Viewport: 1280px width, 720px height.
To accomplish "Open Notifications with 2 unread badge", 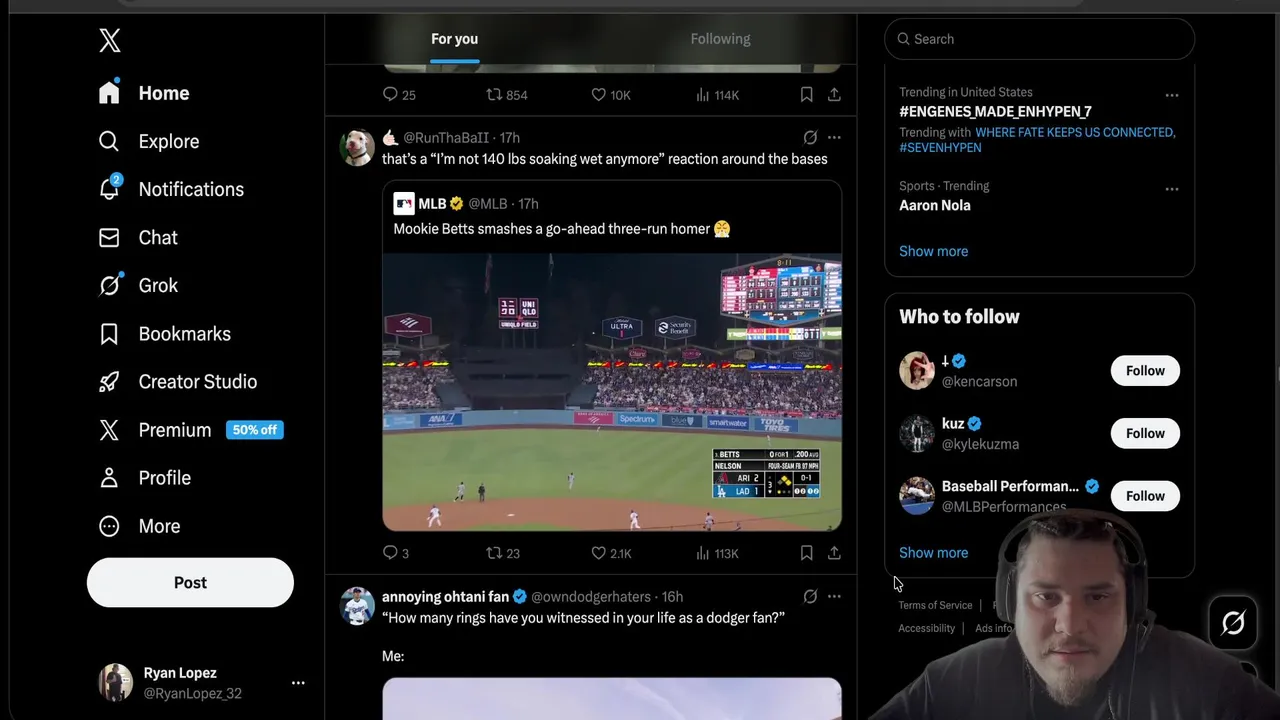I will pos(171,189).
